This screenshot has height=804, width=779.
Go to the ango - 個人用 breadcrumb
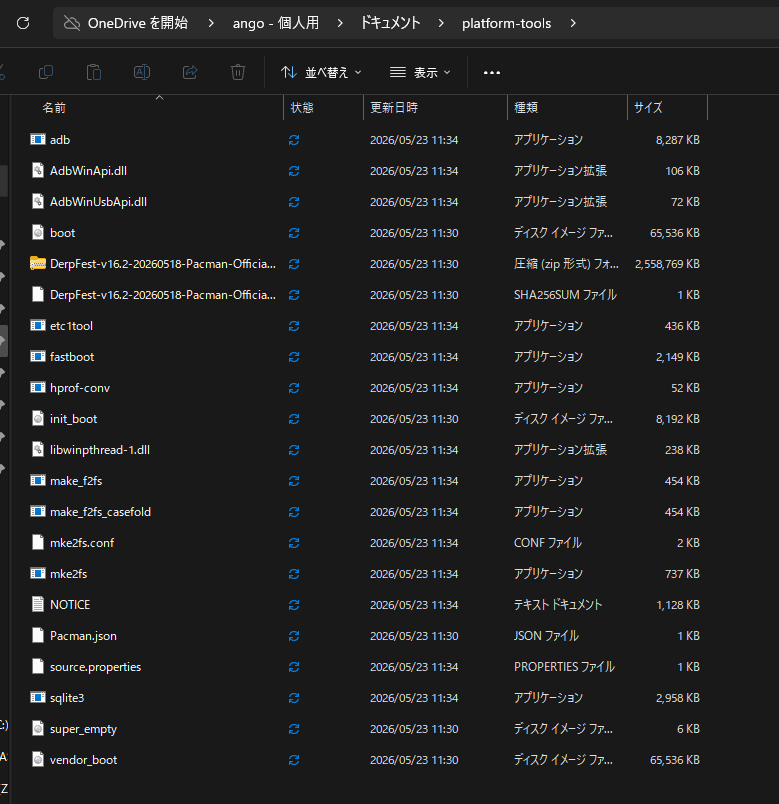point(276,23)
